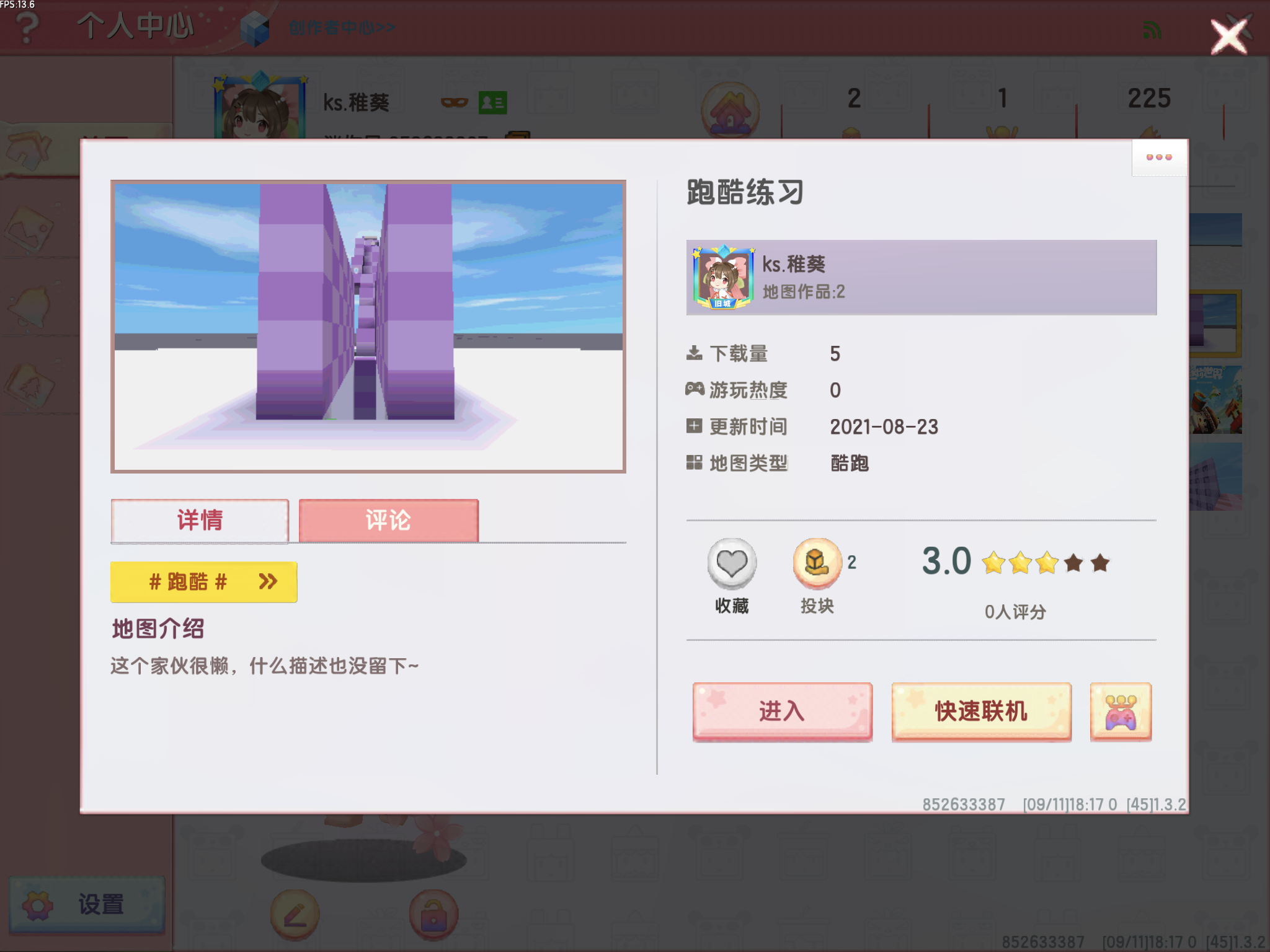Expand the #跑酷# tag arrow
Image resolution: width=1270 pixels, height=952 pixels.
pyautogui.click(x=268, y=581)
